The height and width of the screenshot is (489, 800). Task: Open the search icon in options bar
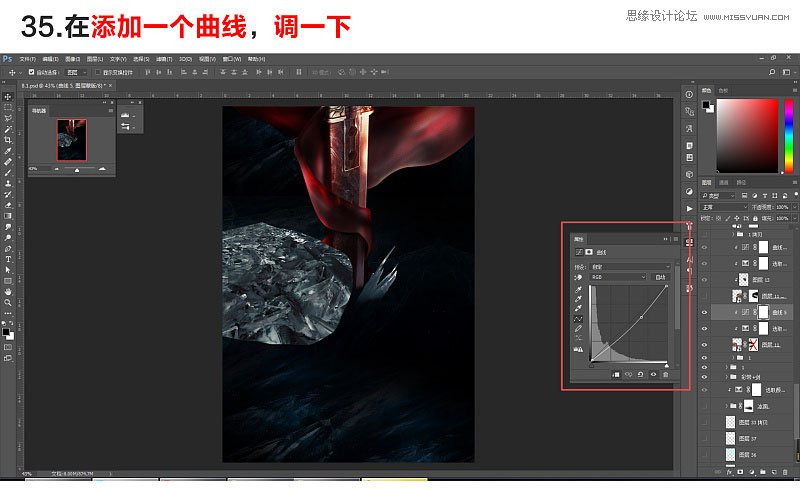[x=772, y=72]
